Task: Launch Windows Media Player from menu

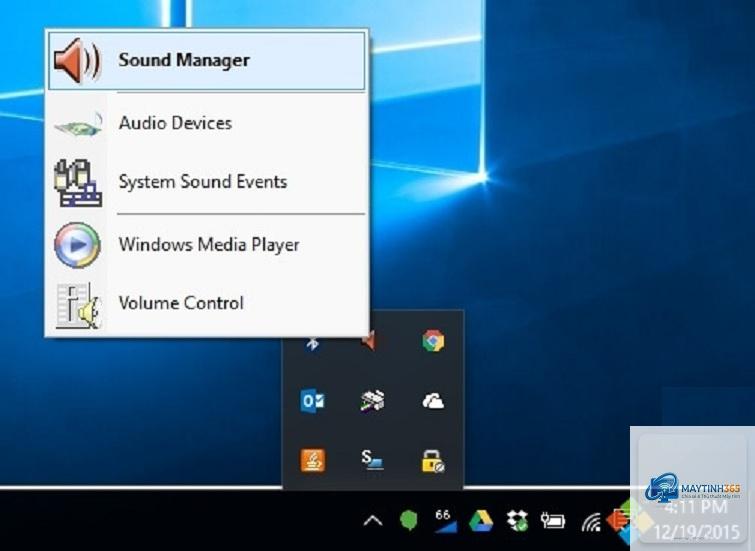Action: point(207,245)
